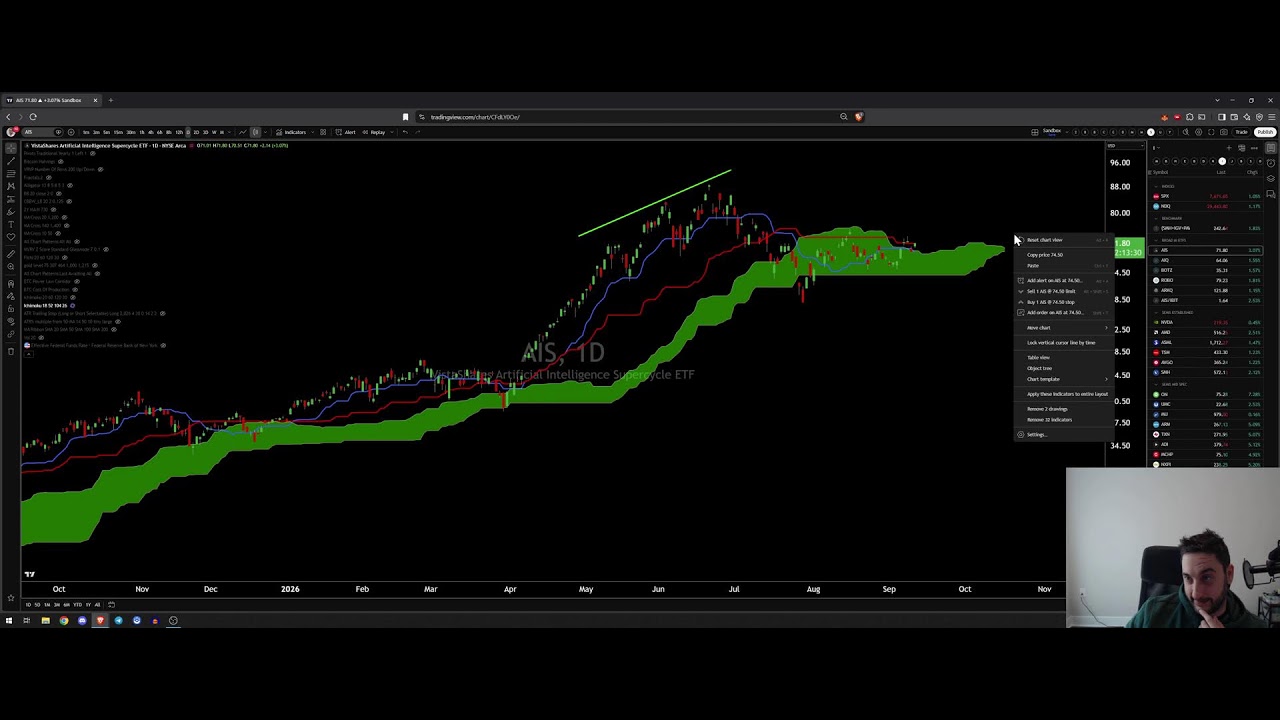The image size is (1280, 720).
Task: Hide the Effective Federal Funds Rate indicator
Action: tap(163, 345)
